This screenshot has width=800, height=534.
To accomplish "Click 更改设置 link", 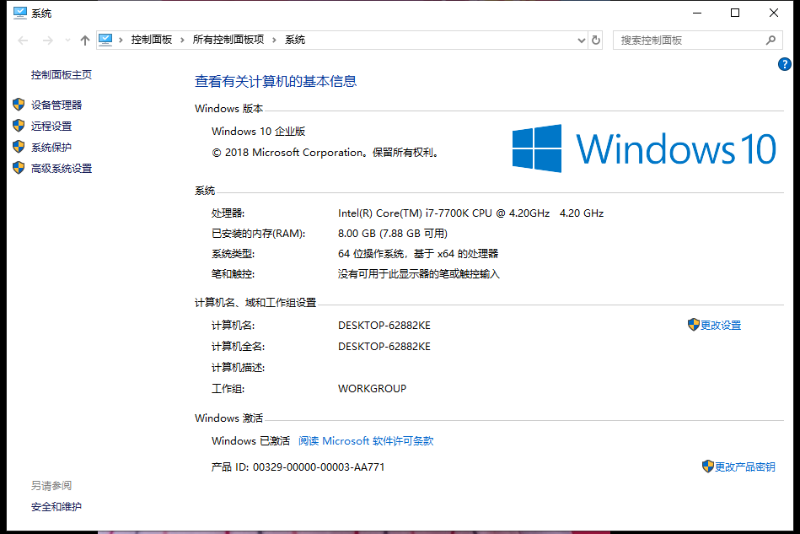I will coord(720,325).
